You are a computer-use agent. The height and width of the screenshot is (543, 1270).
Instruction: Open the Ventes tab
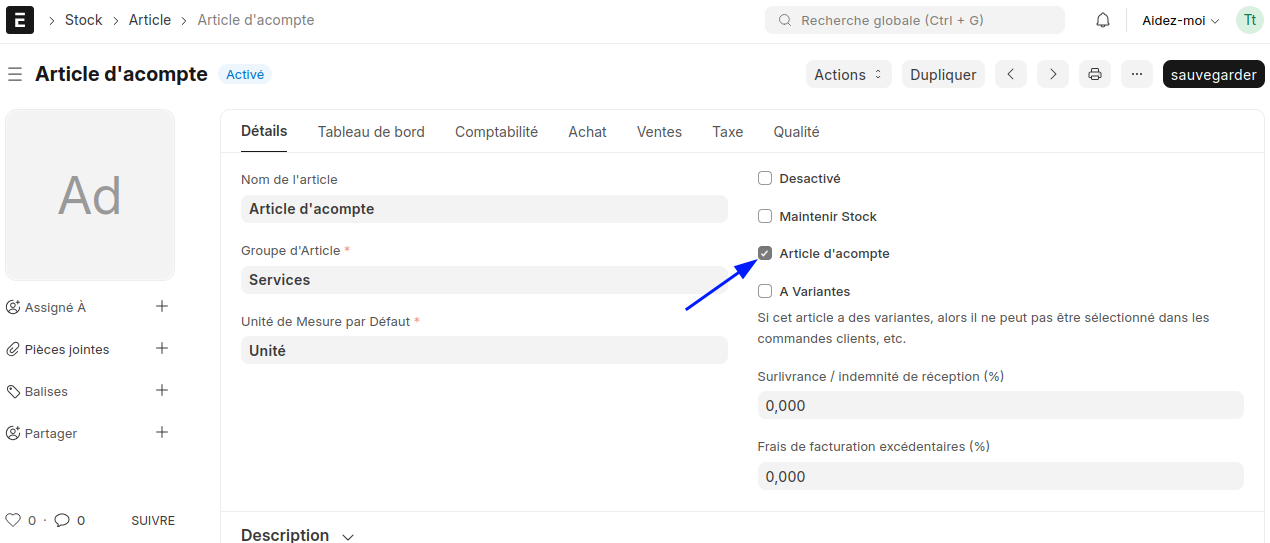pyautogui.click(x=659, y=132)
